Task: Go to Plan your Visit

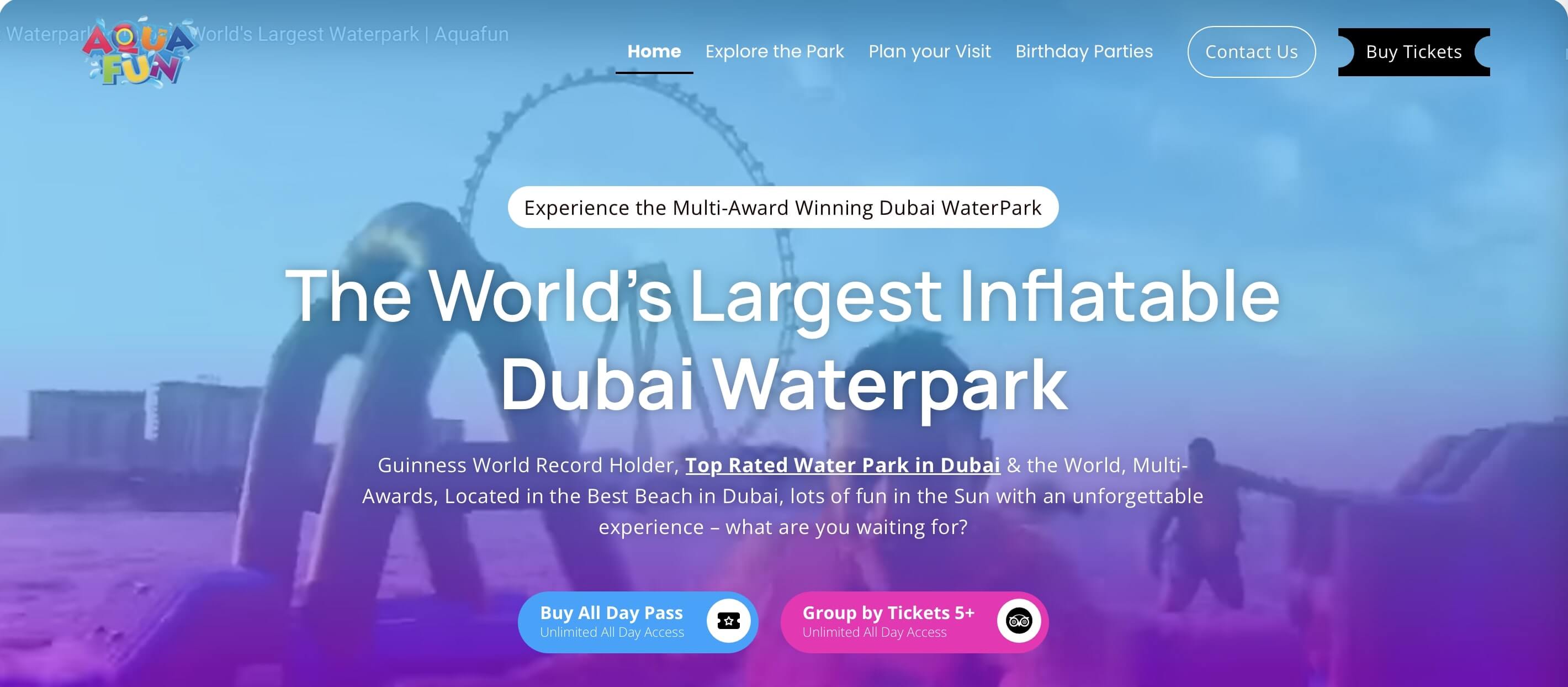Action: [x=929, y=51]
